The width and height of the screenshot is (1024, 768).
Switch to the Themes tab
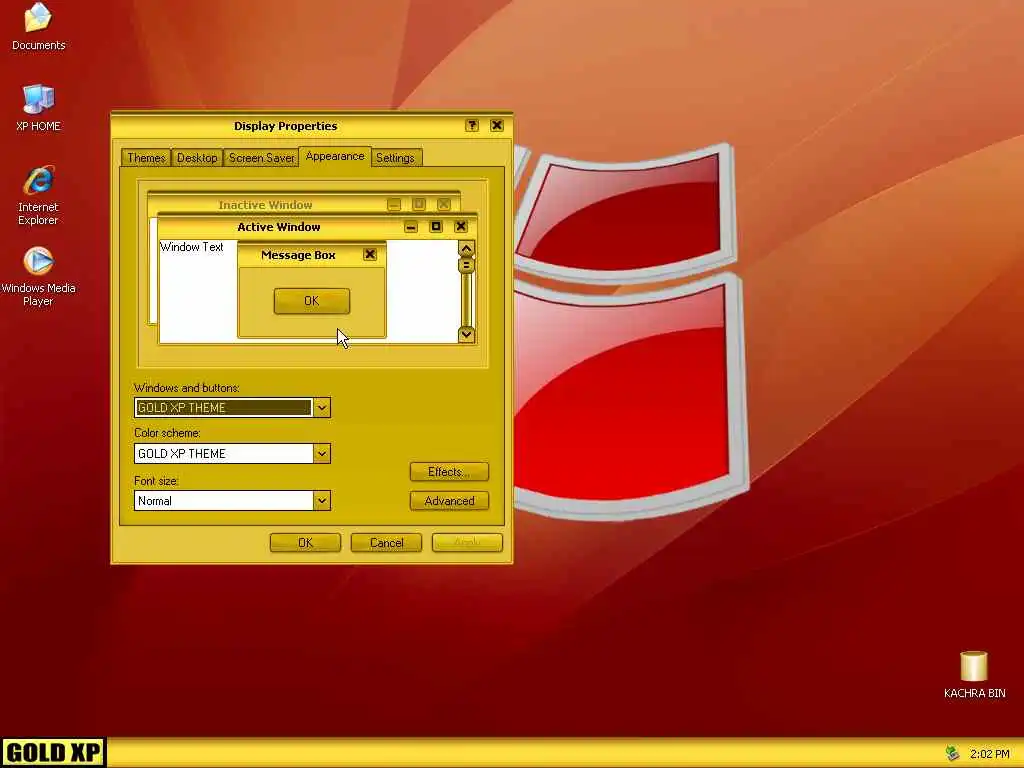[x=146, y=157]
